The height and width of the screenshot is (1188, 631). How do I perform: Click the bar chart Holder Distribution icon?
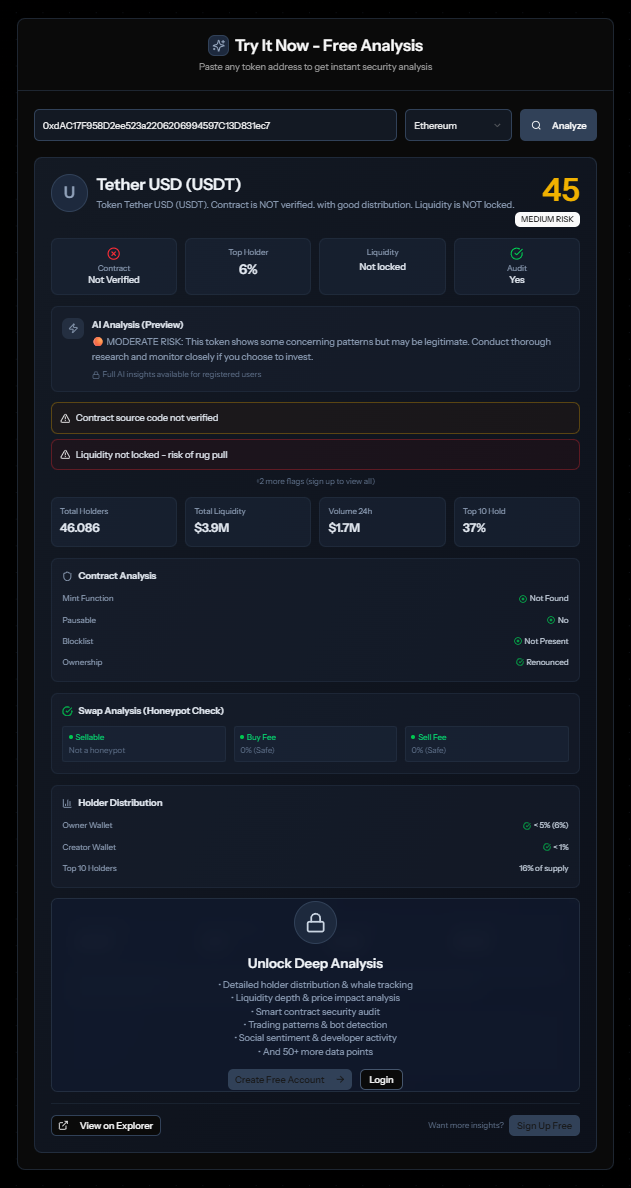pyautogui.click(x=67, y=803)
